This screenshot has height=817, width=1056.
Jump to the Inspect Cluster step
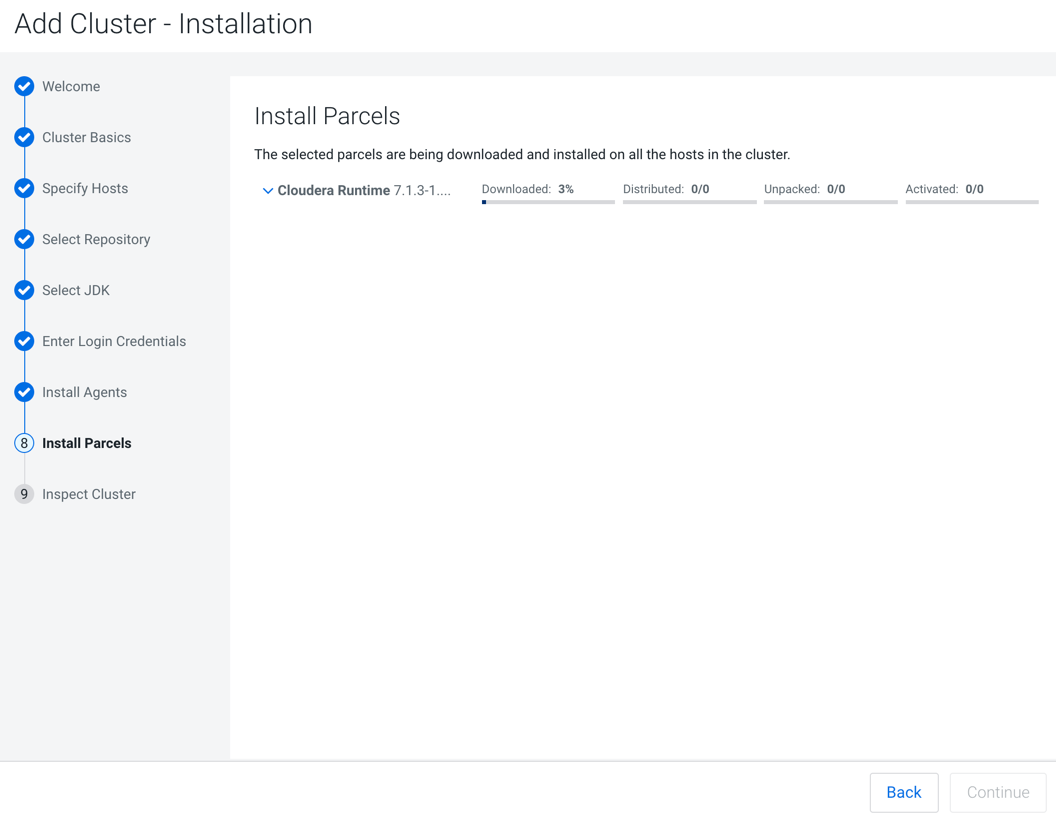click(89, 494)
